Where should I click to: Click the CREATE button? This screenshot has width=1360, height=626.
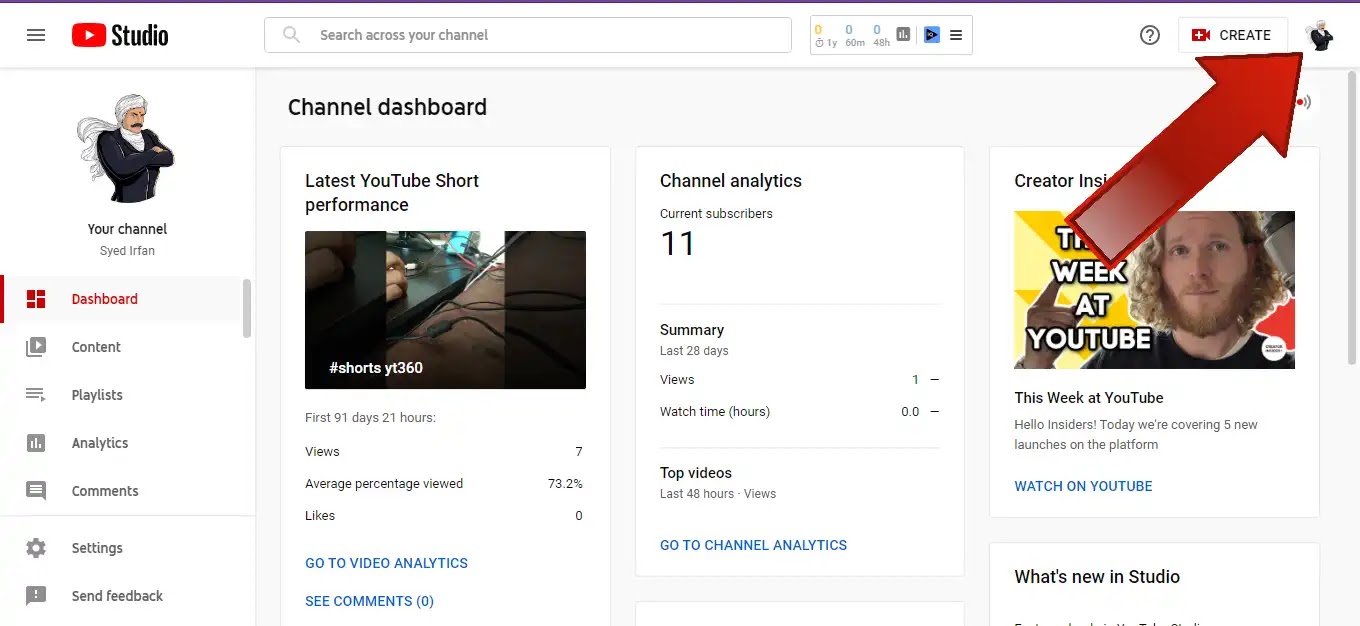1232,35
